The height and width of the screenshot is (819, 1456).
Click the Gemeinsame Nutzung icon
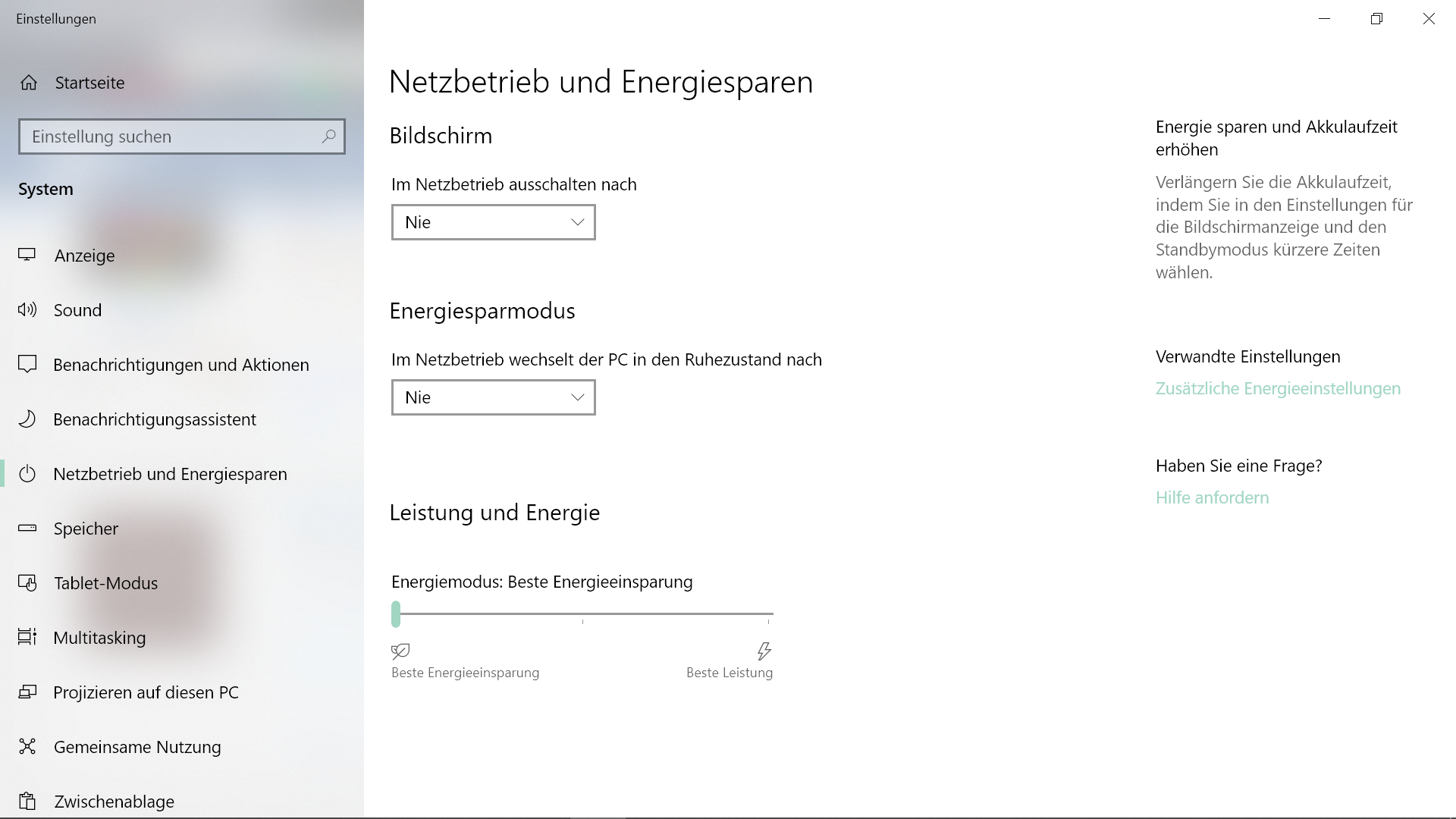[27, 747]
